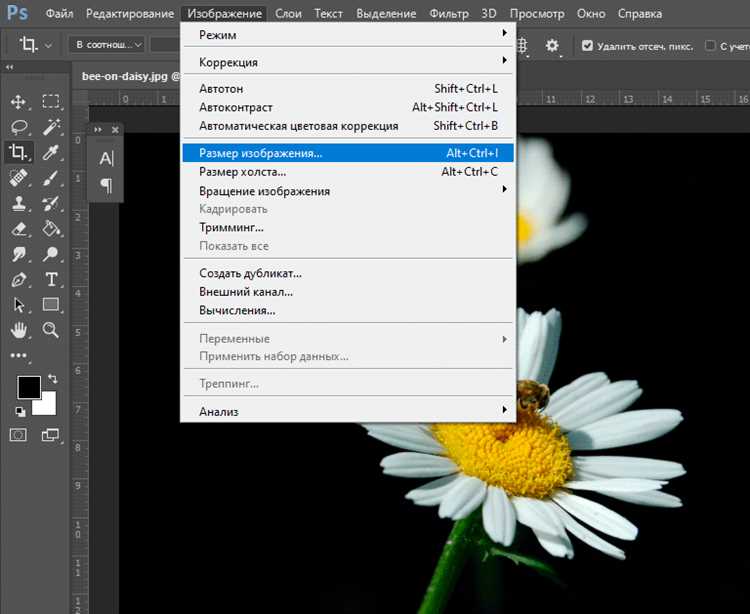Select the Move tool
Viewport: 750px width, 614px height.
pyautogui.click(x=18, y=102)
